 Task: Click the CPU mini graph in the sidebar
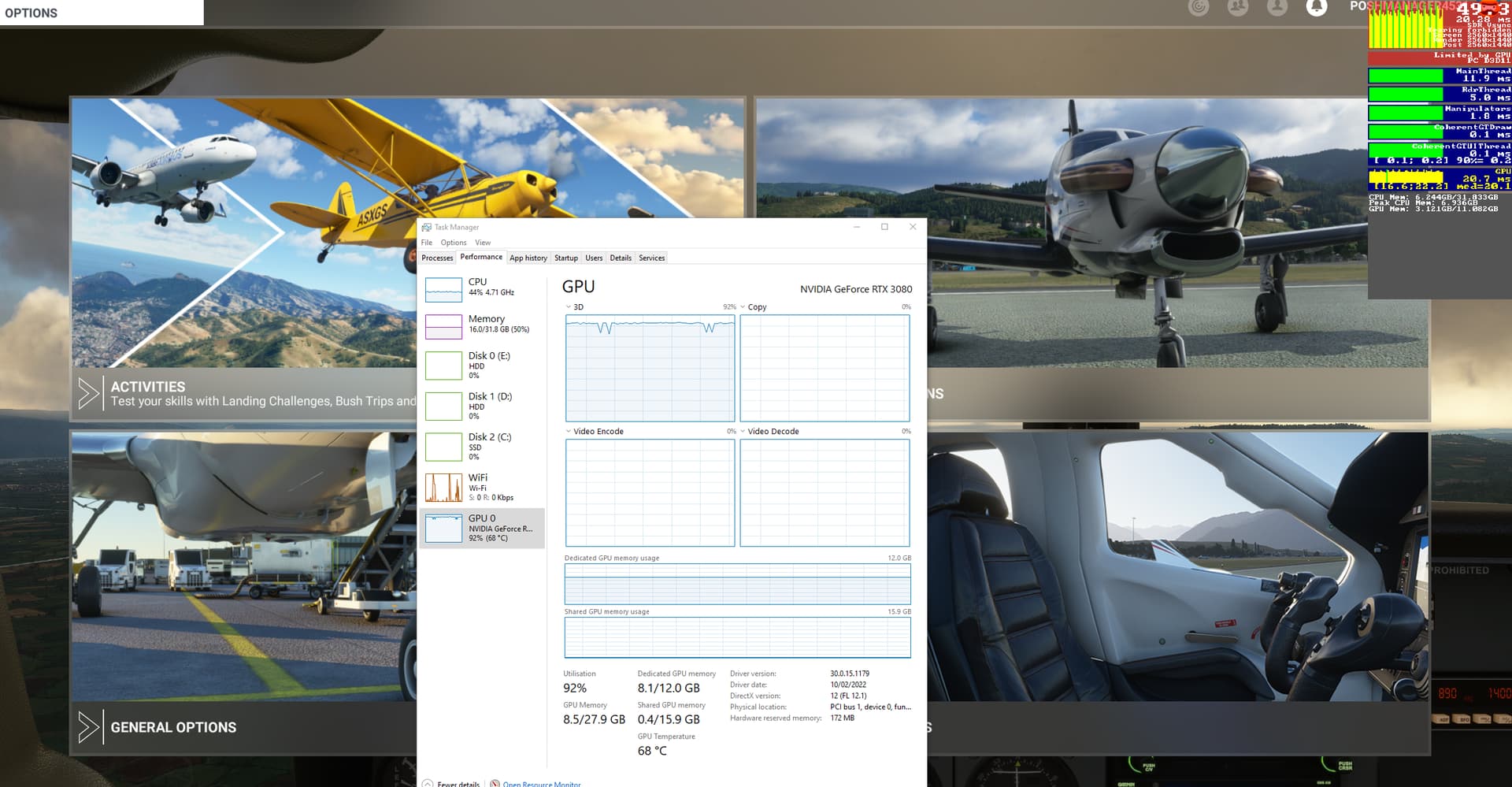pyautogui.click(x=443, y=290)
